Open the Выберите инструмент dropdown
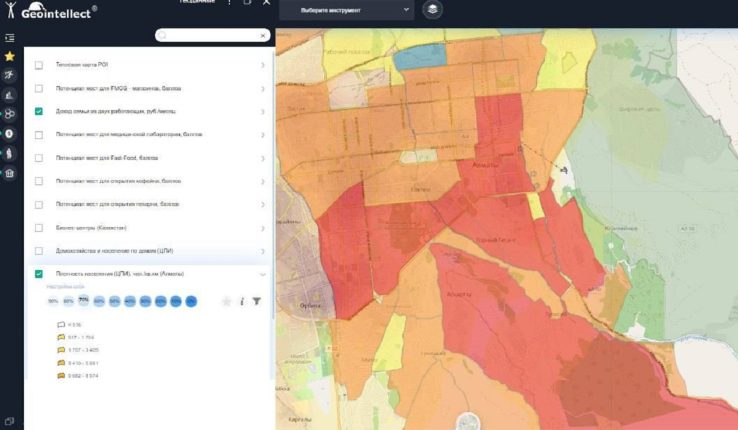Screen dimensions: 738x430 pos(346,10)
